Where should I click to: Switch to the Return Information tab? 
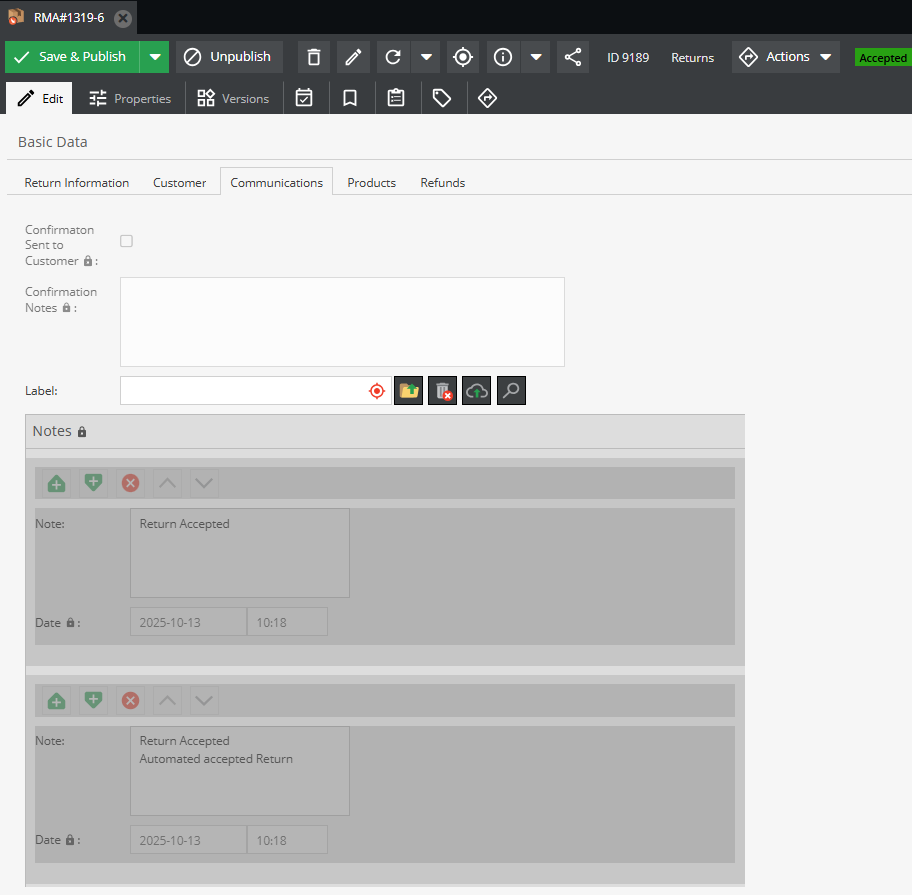tap(77, 183)
